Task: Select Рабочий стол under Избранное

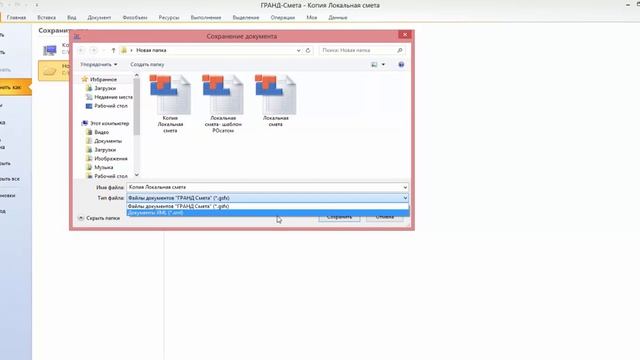Action: click(107, 106)
